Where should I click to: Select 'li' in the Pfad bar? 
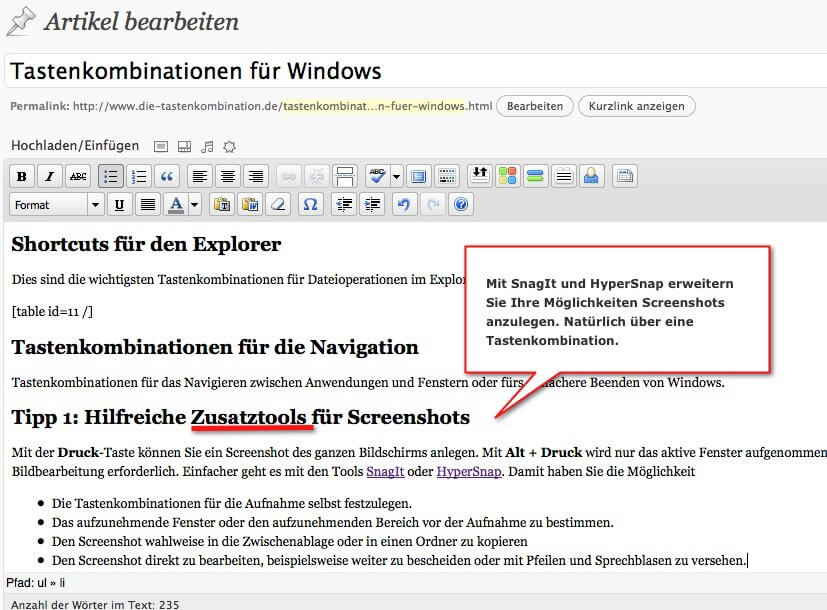pyautogui.click(x=62, y=583)
